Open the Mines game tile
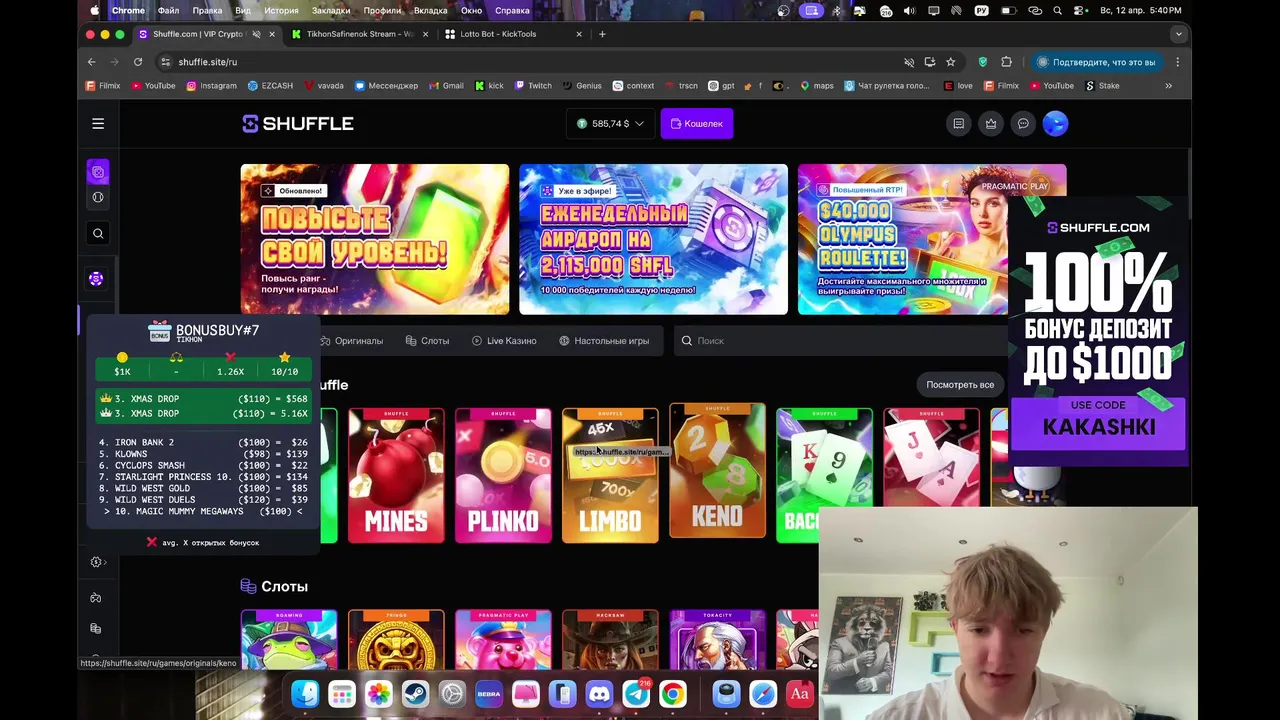The image size is (1280, 720). pos(396,475)
